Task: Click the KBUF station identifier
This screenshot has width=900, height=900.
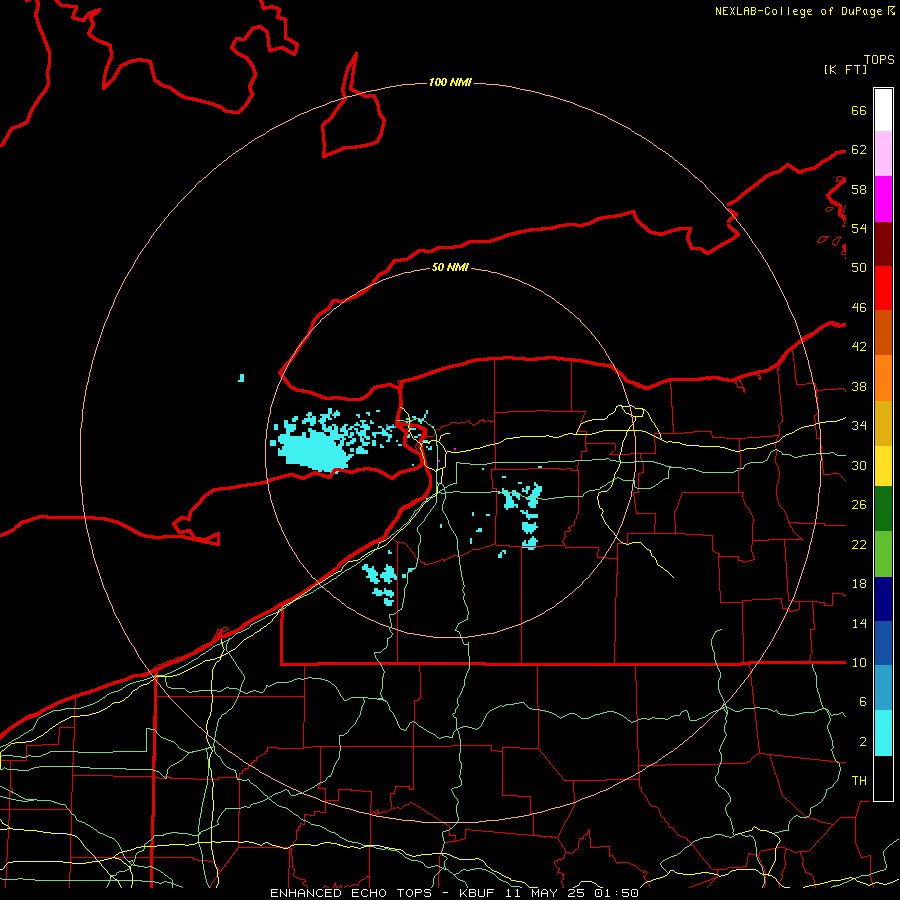Action: (479, 893)
